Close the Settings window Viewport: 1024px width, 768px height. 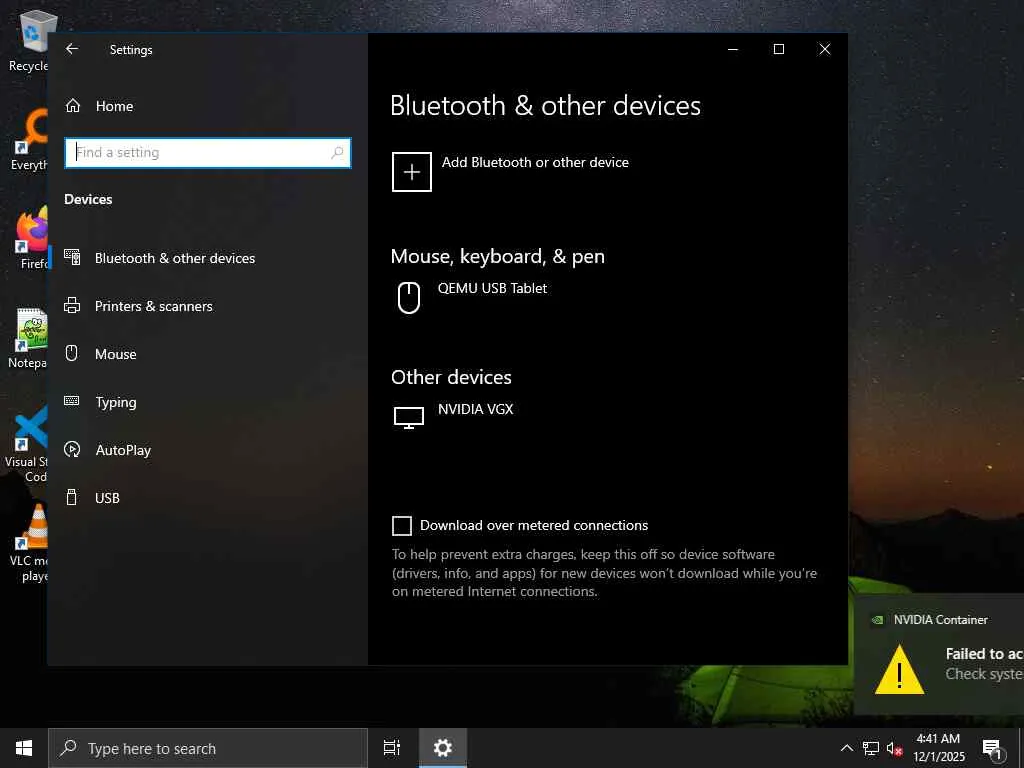(x=825, y=50)
